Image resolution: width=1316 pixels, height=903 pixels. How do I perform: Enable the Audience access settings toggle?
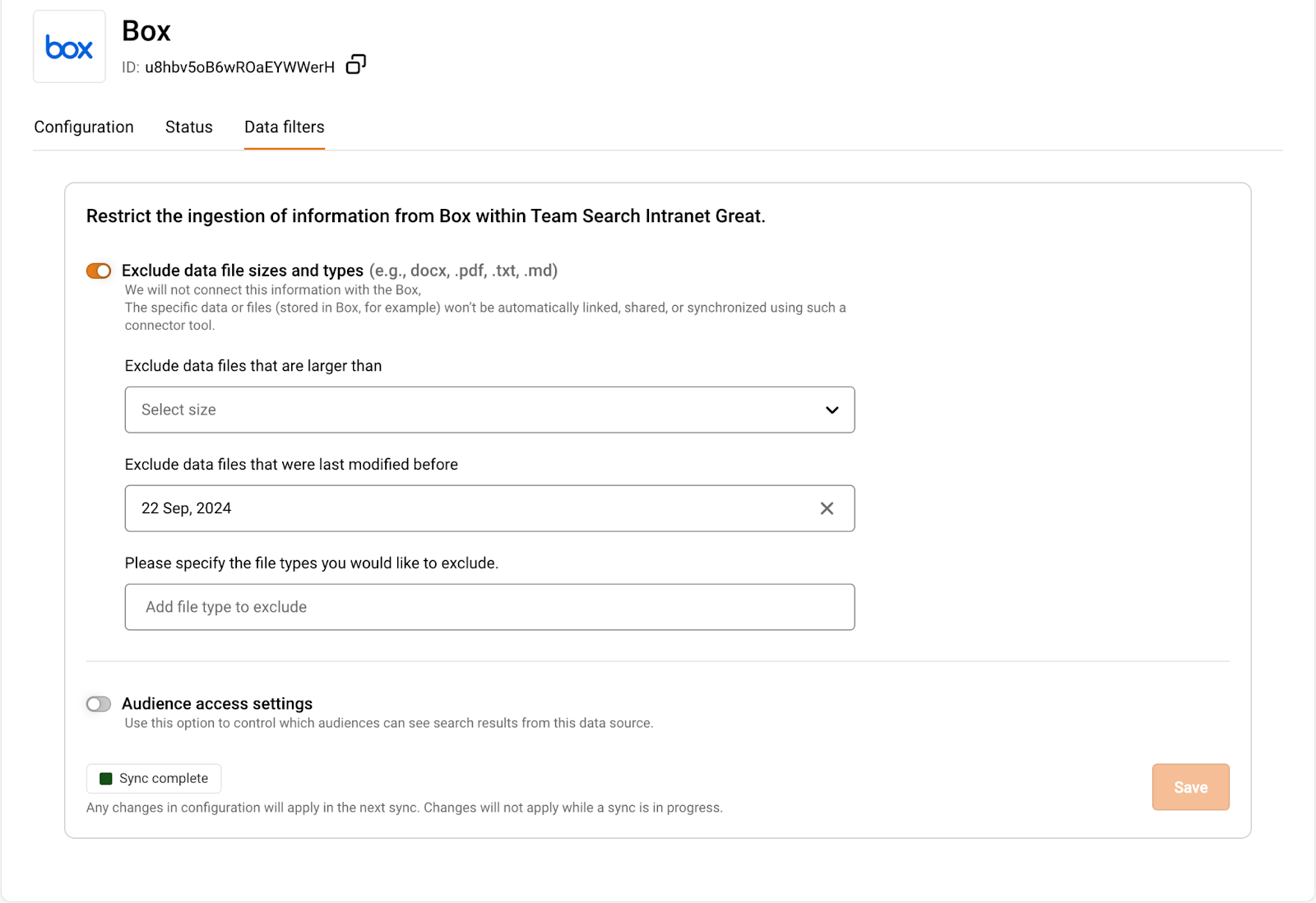99,704
